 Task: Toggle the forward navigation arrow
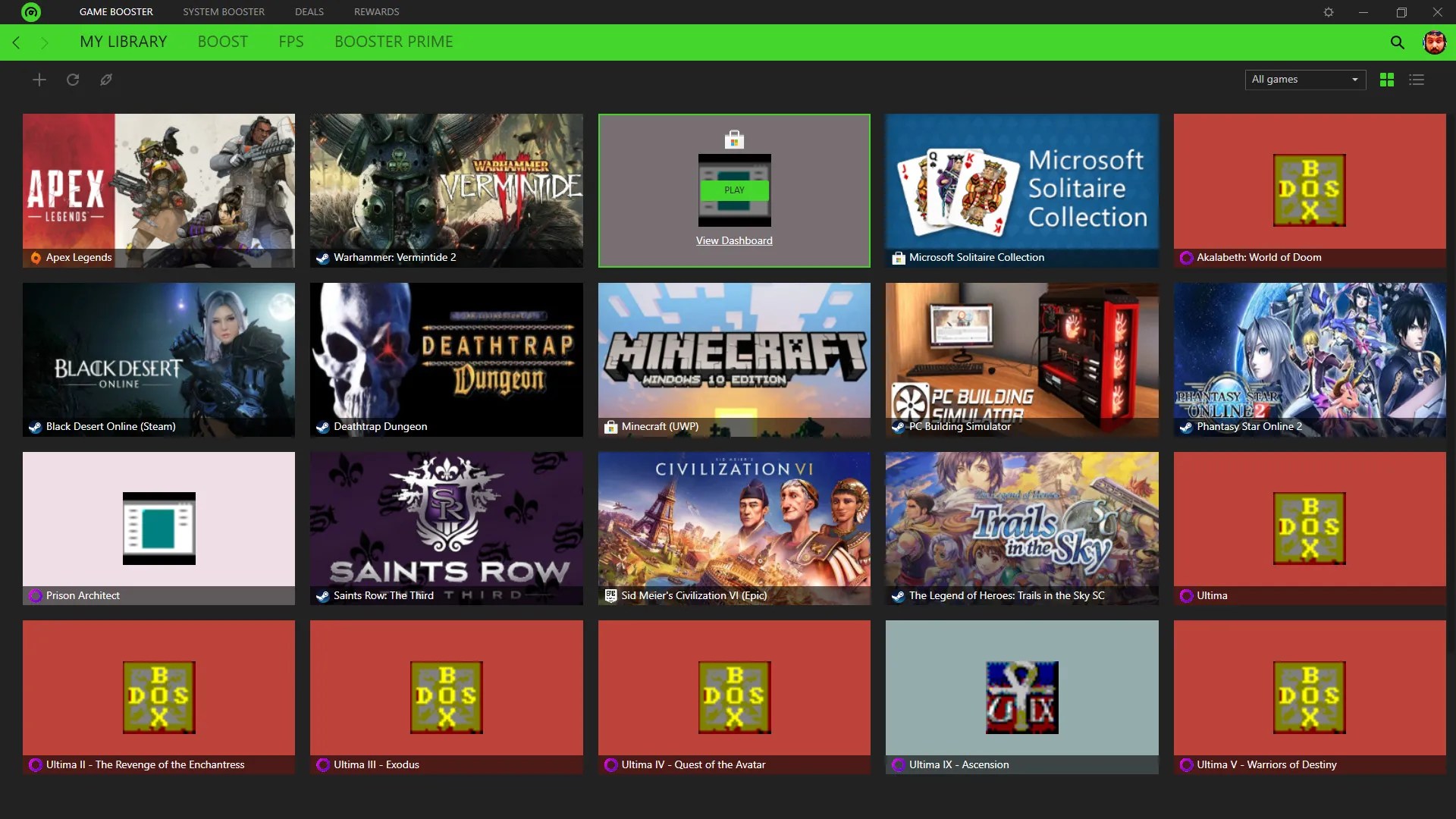[x=45, y=42]
